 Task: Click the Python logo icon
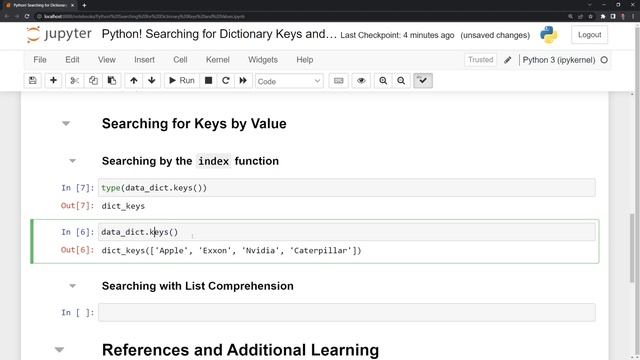[x=549, y=35]
